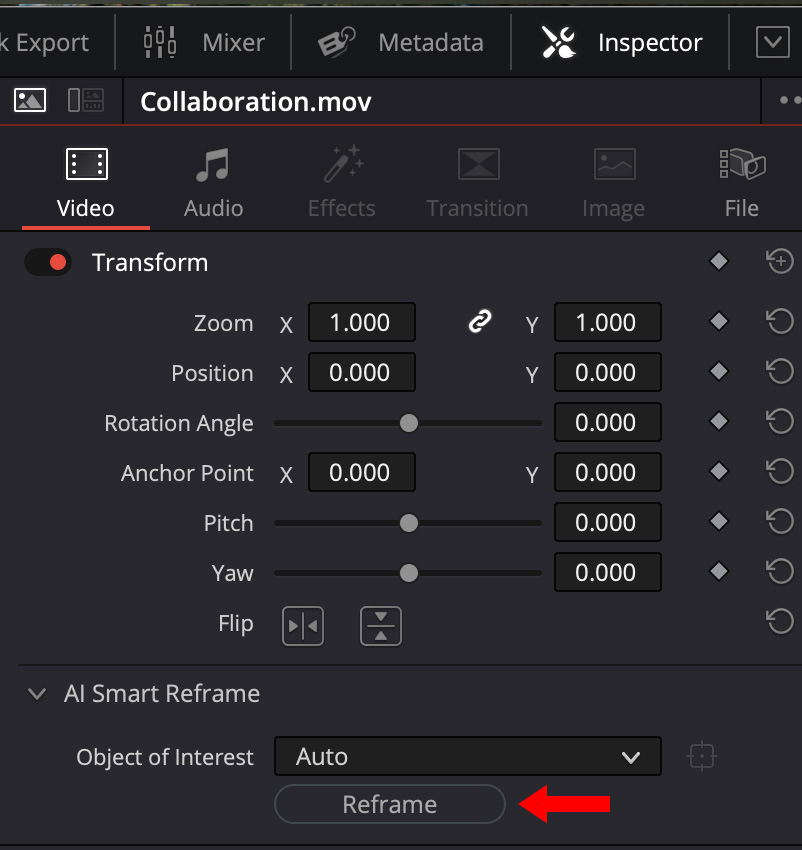Click the Zoom link chain icon
This screenshot has height=850, width=802.
point(481,322)
